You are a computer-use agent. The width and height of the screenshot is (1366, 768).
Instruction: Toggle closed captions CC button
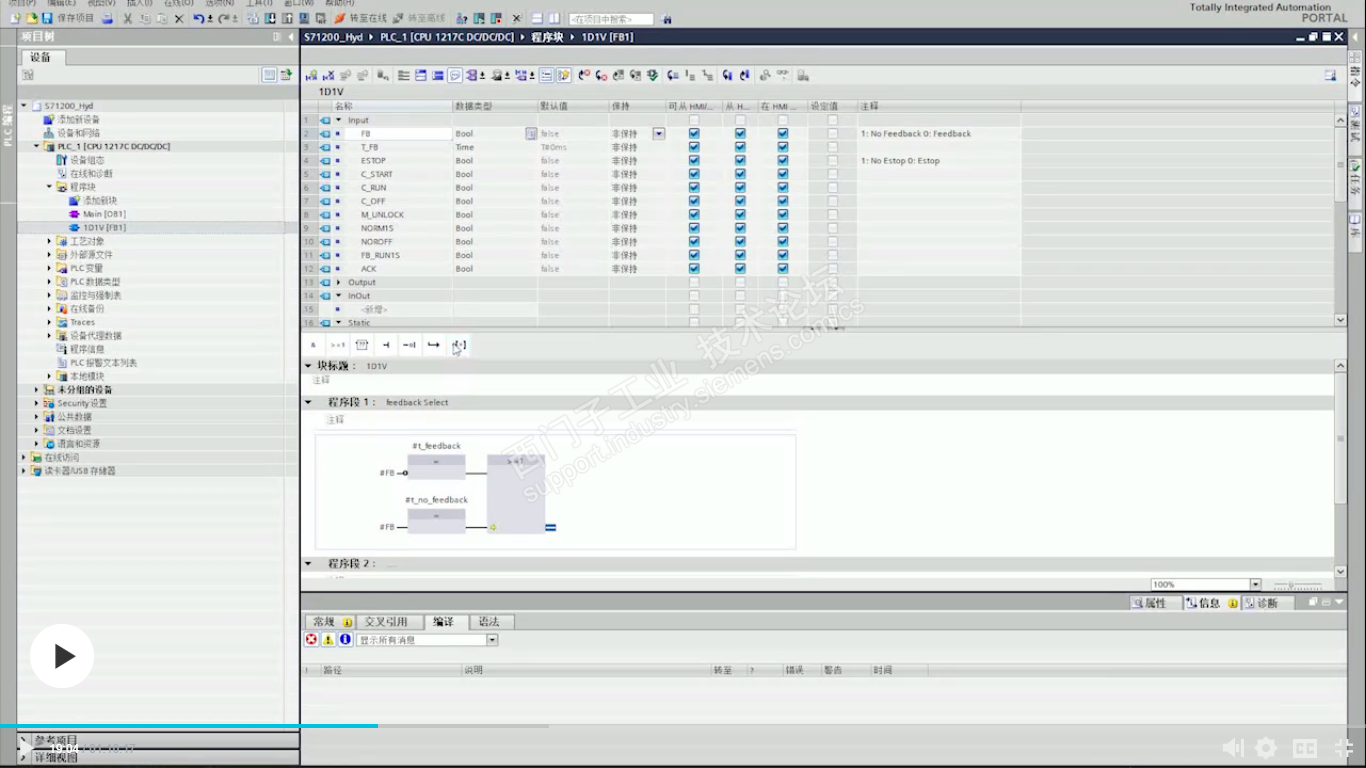1305,748
